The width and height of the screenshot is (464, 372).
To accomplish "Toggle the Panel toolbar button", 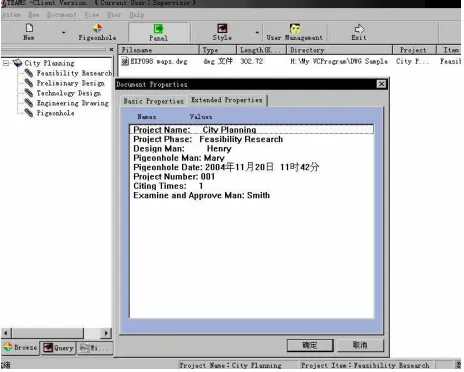I will click(x=158, y=32).
